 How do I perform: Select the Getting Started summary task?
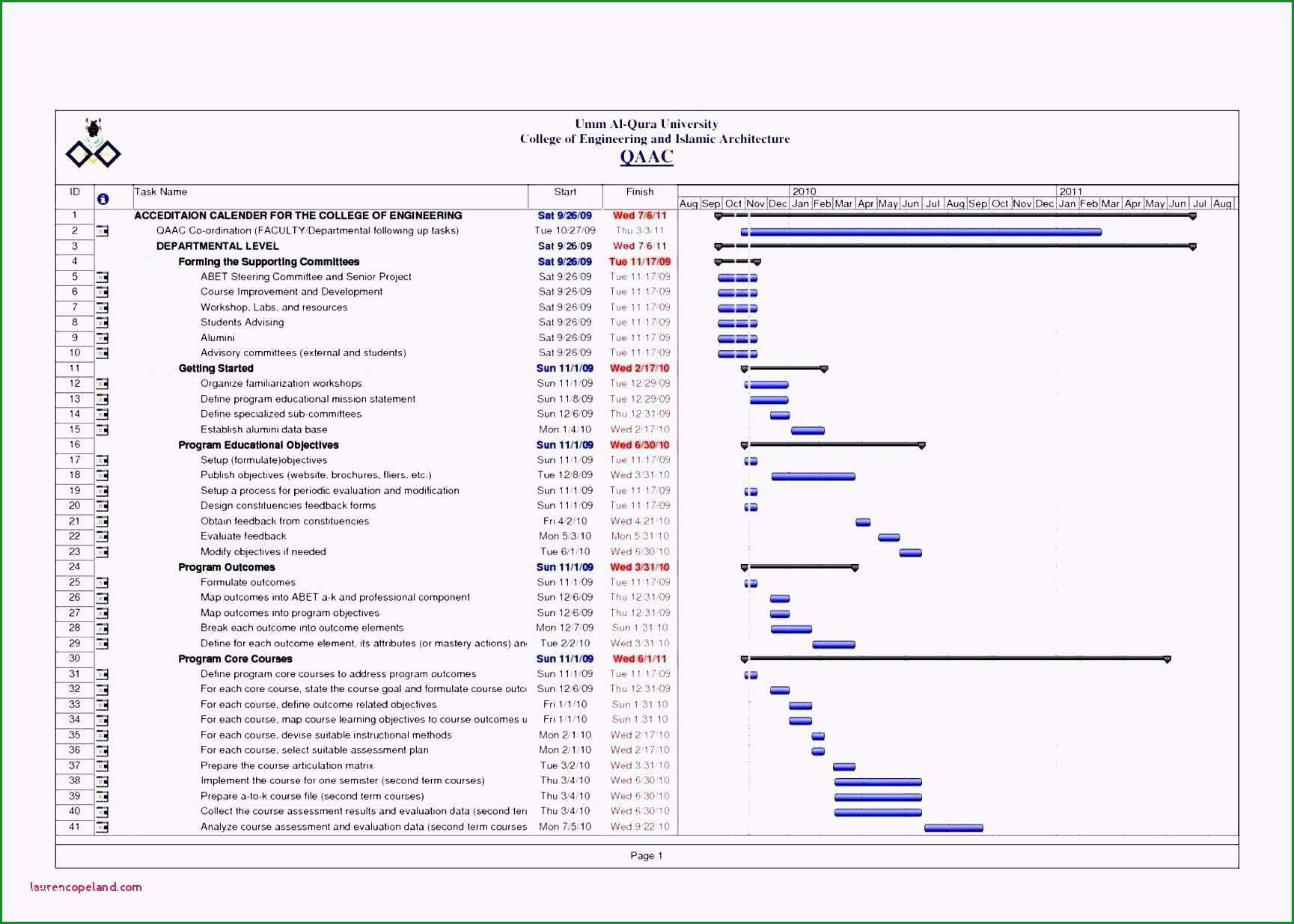click(x=216, y=369)
